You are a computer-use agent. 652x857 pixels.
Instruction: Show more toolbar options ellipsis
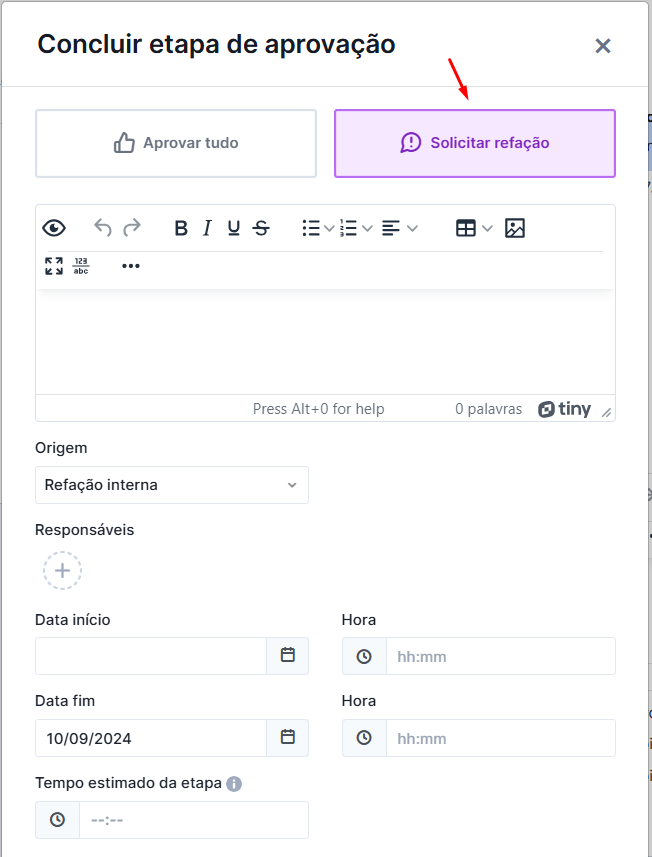pyautogui.click(x=131, y=266)
